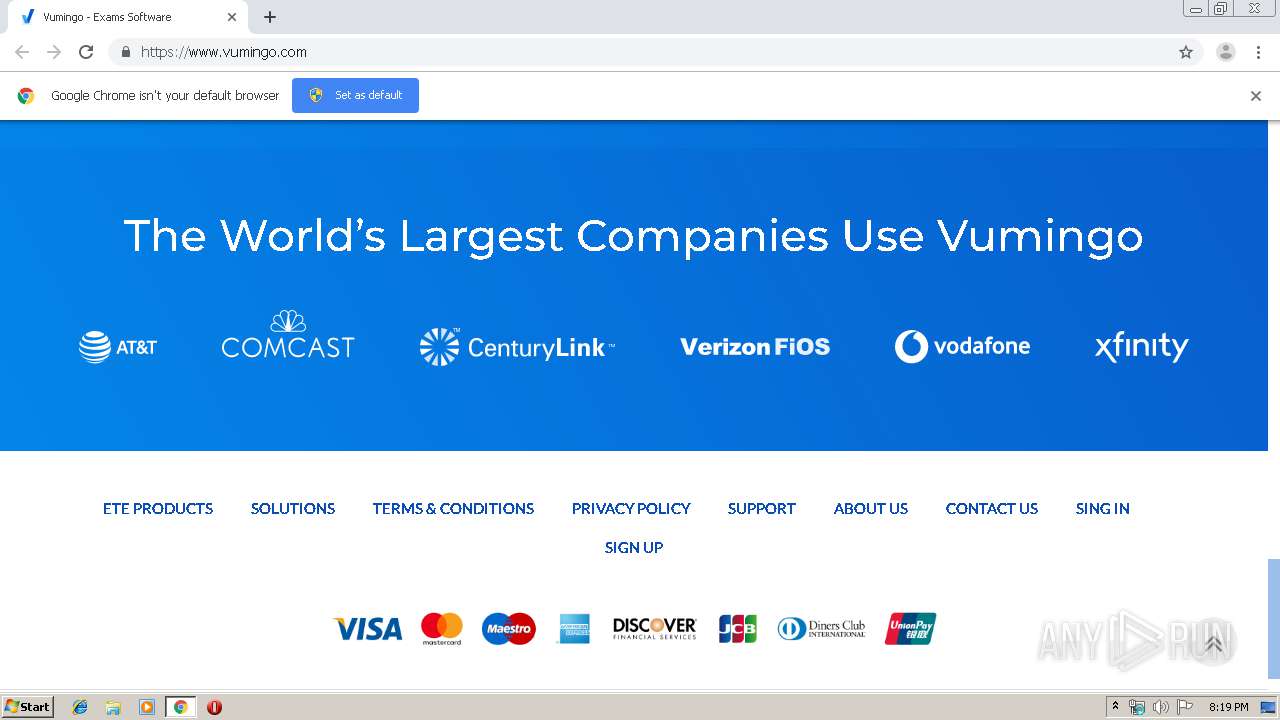
Task: Go back to the previous page
Action: [22, 52]
